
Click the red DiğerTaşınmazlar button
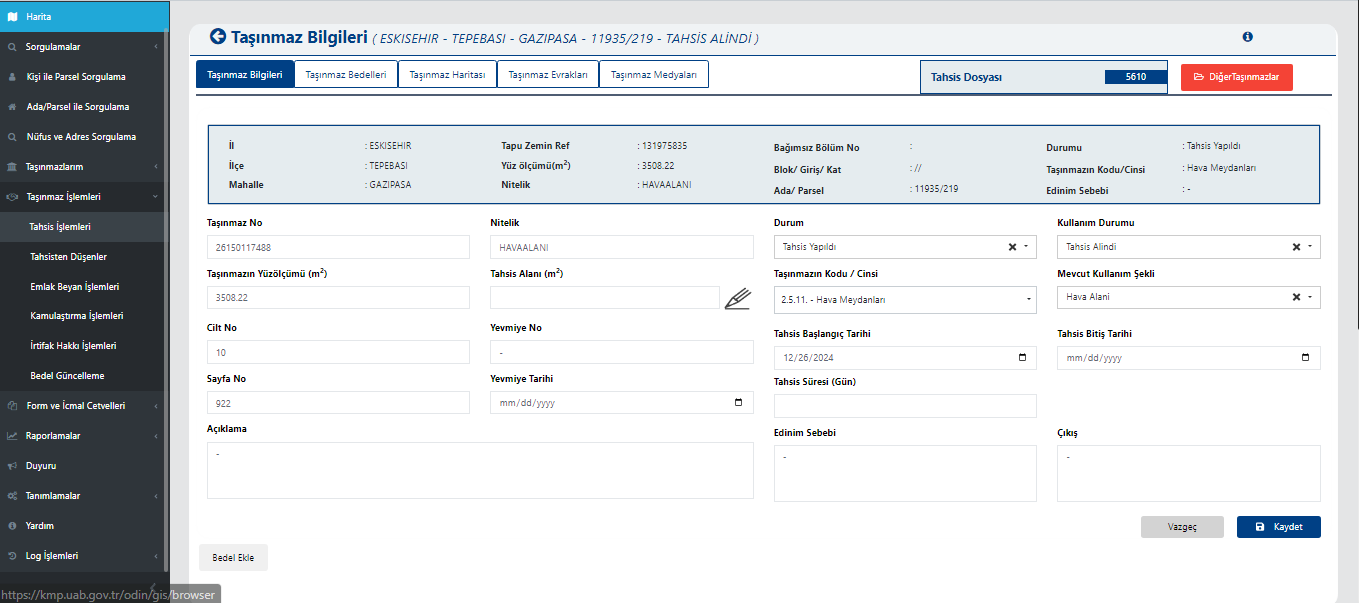pyautogui.click(x=1236, y=77)
